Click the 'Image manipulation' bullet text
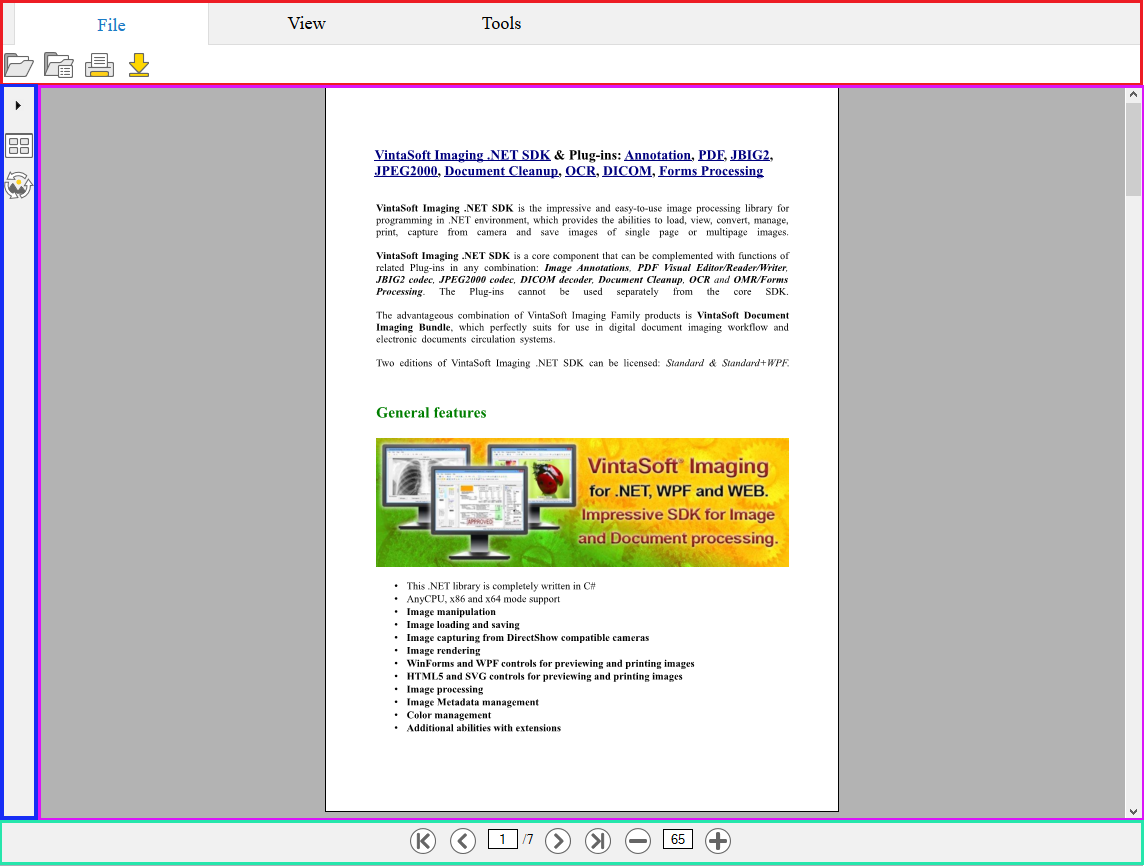The width and height of the screenshot is (1144, 866). pos(451,612)
